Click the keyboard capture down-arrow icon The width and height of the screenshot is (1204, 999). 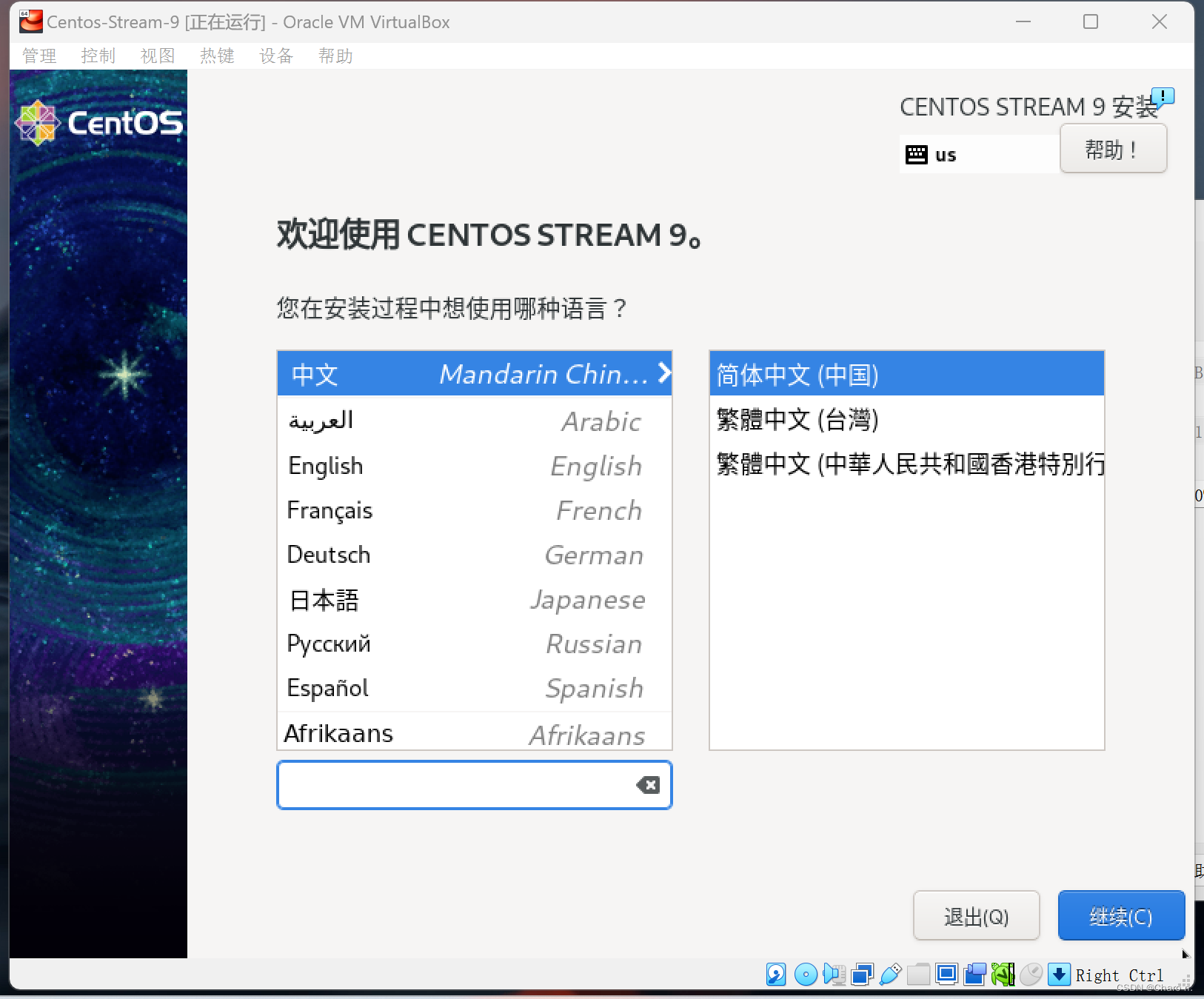coord(1059,974)
